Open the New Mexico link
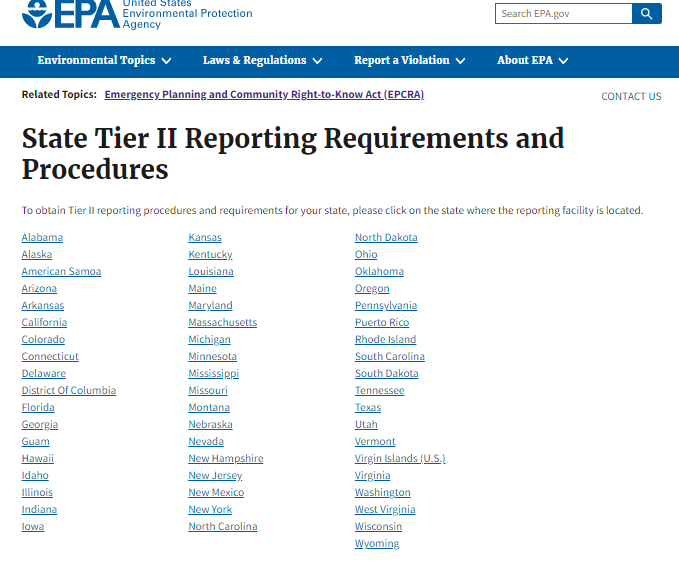This screenshot has height=563, width=679. (216, 492)
